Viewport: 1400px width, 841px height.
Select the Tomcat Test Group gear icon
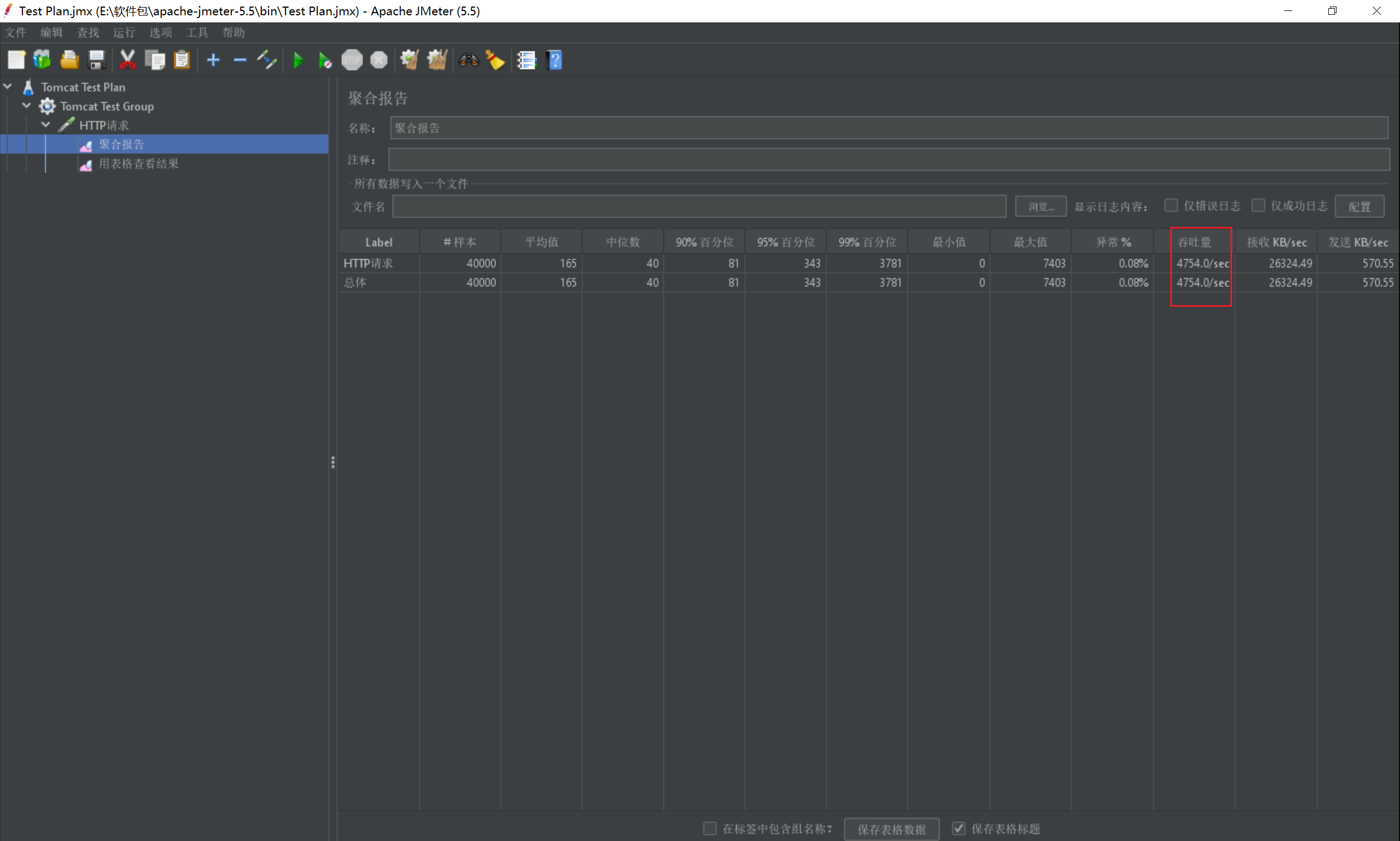47,106
